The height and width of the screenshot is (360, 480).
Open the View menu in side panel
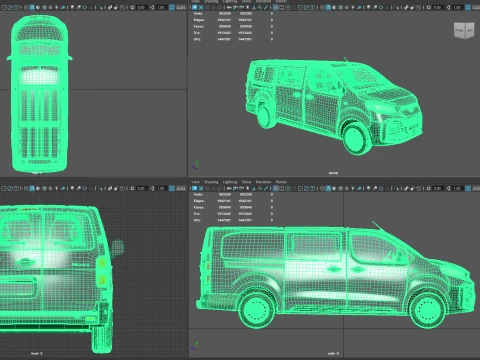[x=195, y=182]
